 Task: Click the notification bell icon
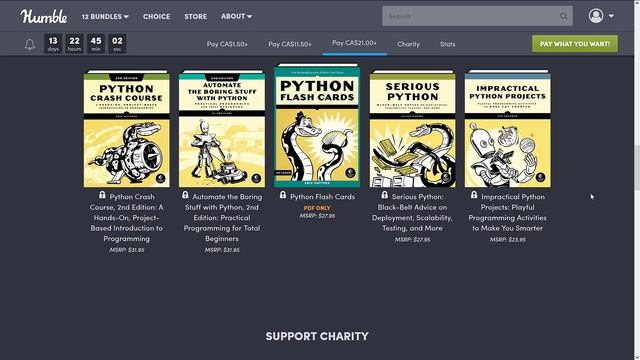[x=30, y=44]
